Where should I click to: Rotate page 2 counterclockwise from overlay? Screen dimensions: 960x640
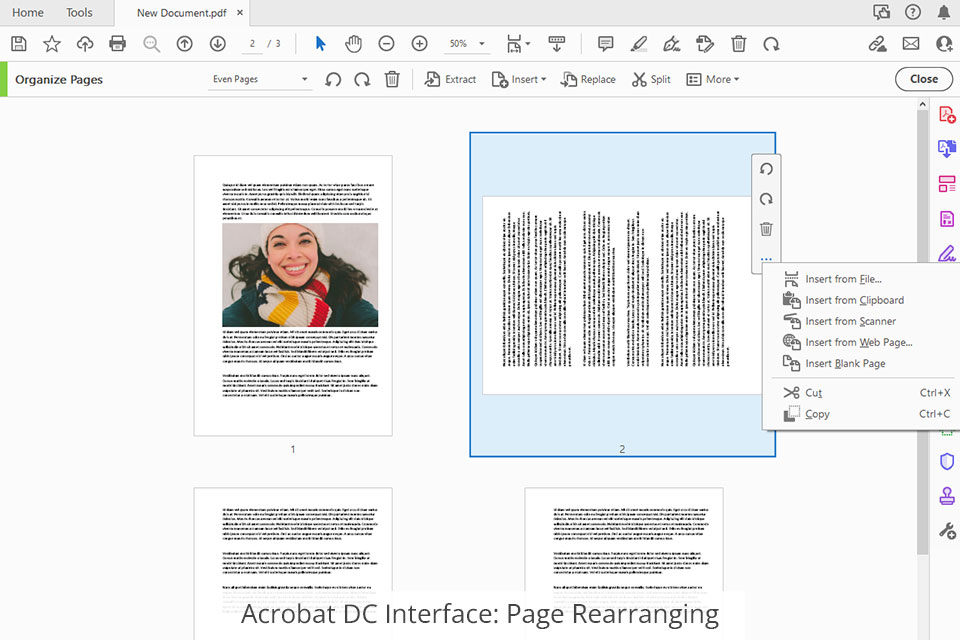coord(766,169)
